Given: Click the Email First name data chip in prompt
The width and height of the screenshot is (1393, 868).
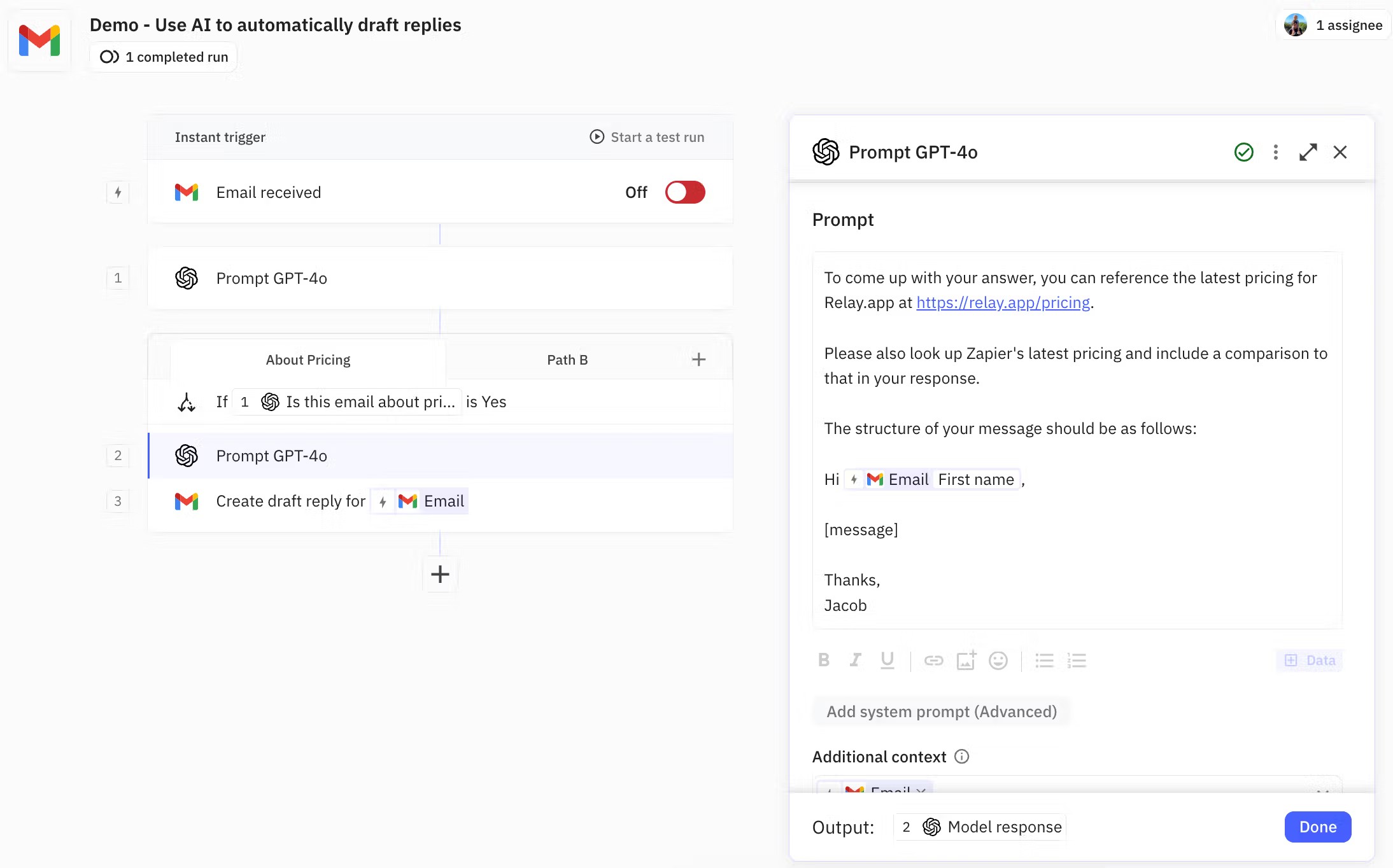Looking at the screenshot, I should tap(933, 480).
